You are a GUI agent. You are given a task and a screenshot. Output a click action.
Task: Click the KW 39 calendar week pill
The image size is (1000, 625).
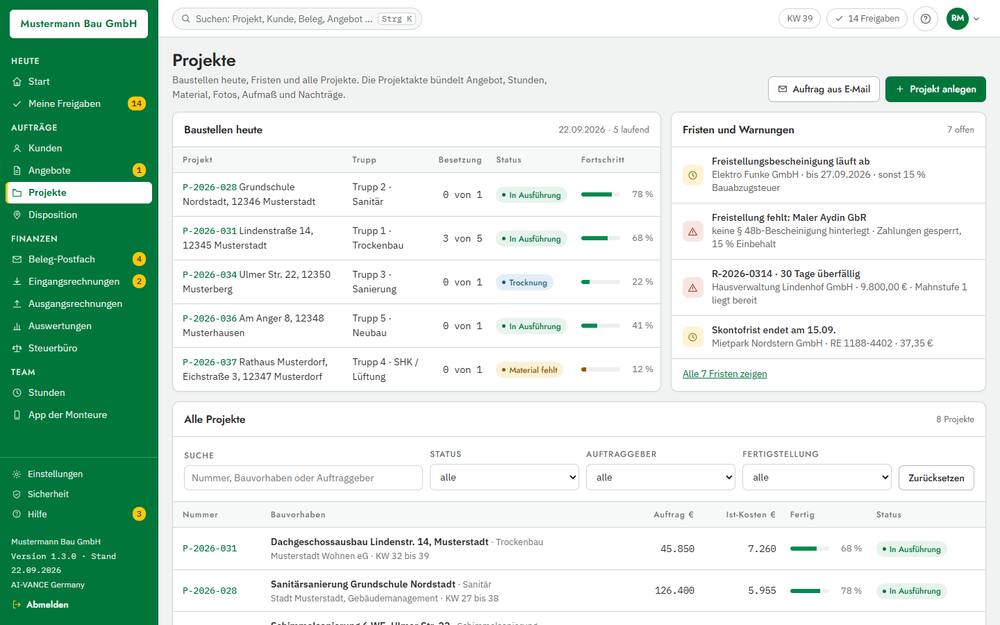(800, 18)
